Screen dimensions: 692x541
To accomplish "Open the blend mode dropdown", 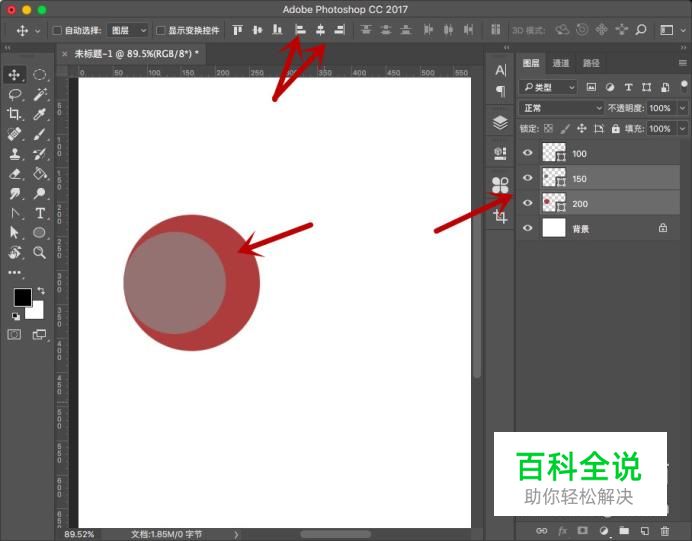I will tap(561, 108).
